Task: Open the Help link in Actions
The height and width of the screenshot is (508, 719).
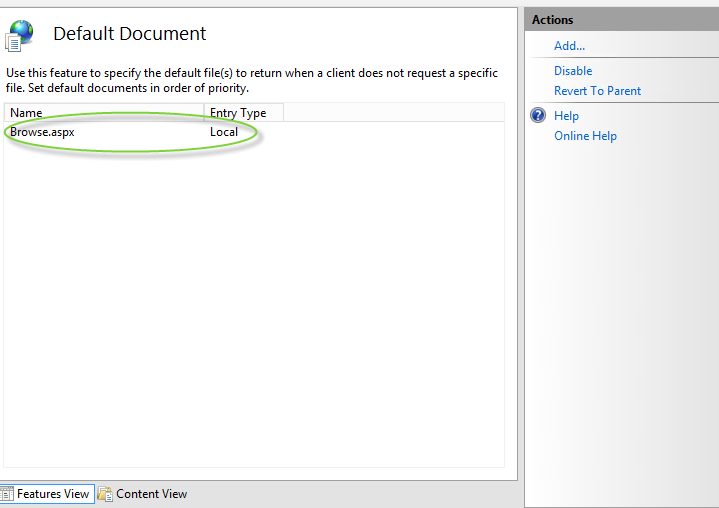Action: tap(566, 116)
